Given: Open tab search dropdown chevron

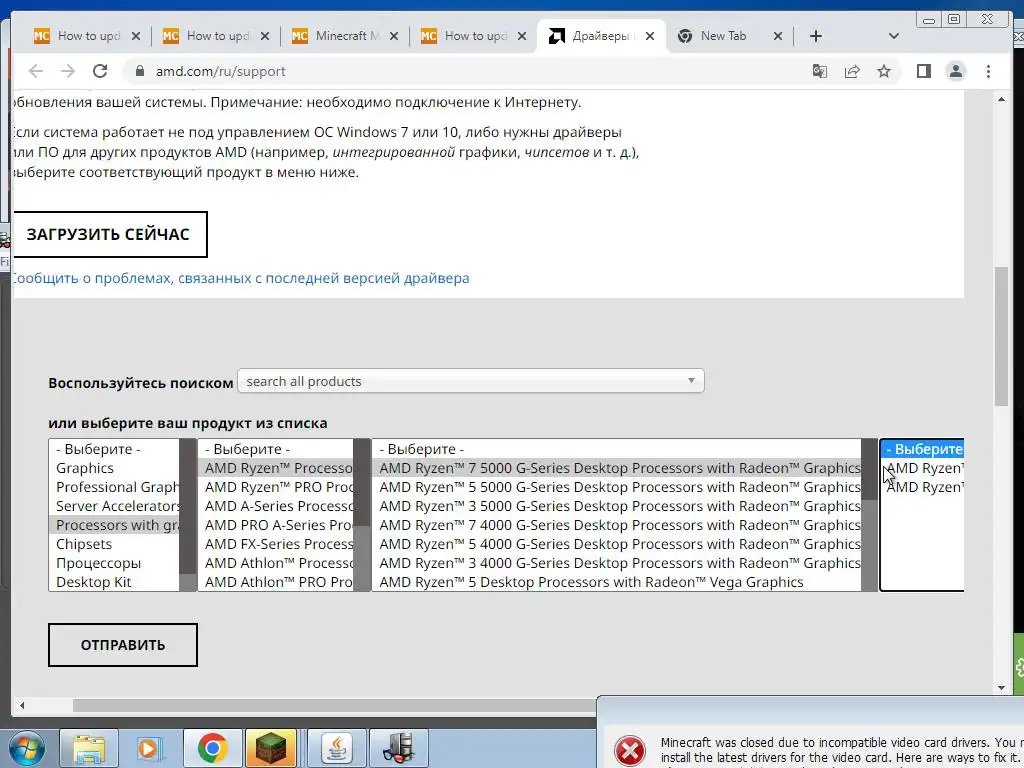Looking at the screenshot, I should click(894, 36).
